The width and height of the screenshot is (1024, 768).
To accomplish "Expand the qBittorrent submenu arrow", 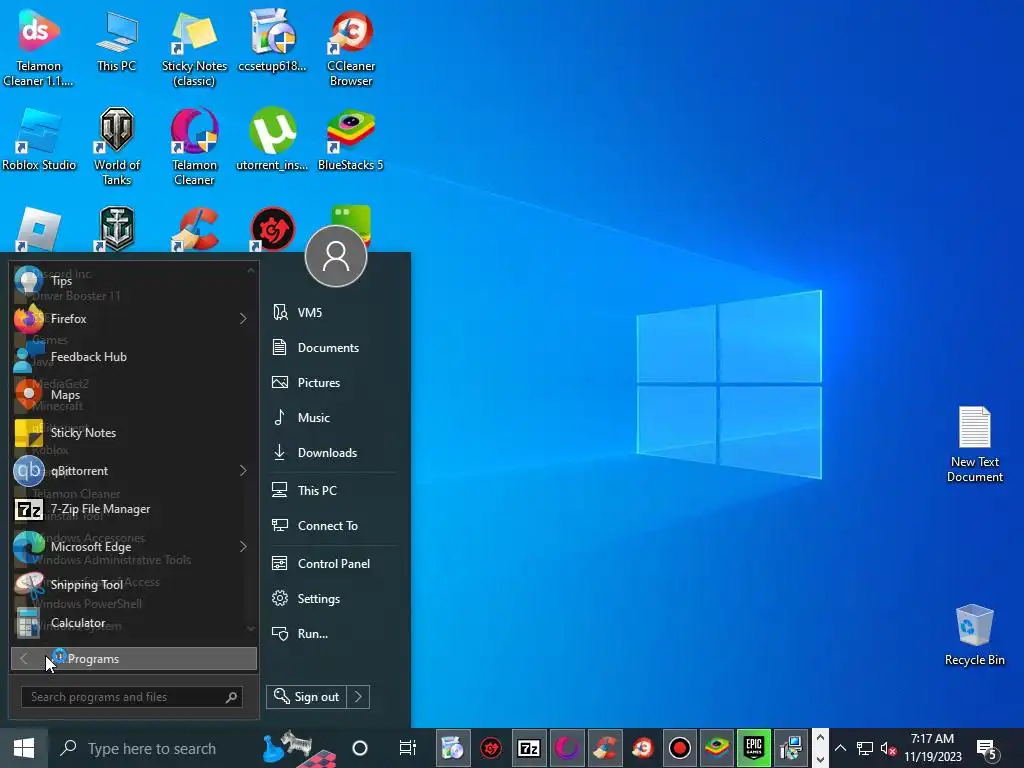I will [x=243, y=471].
